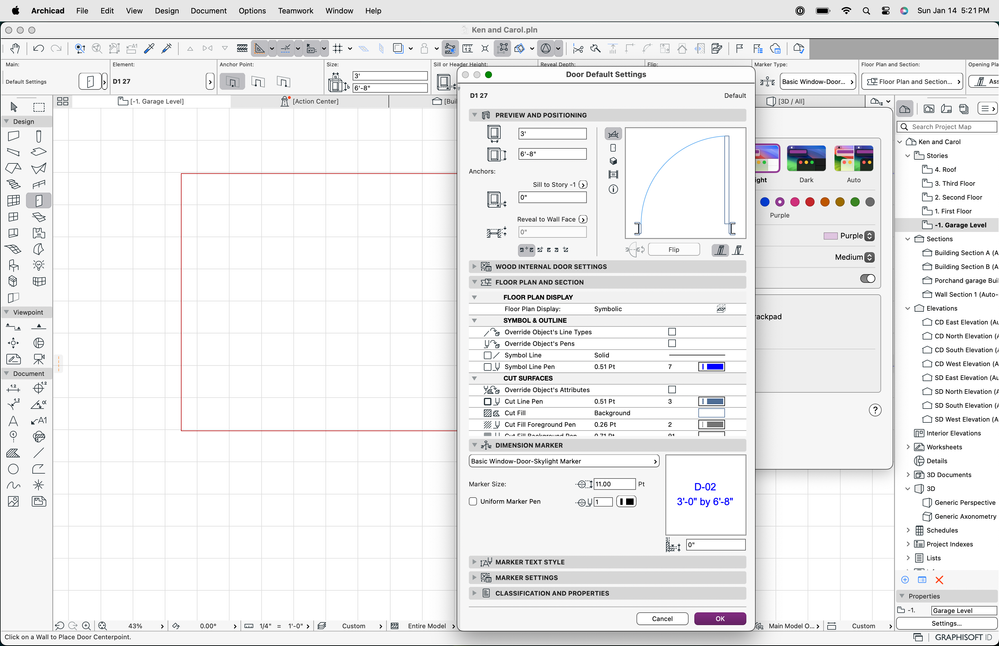999x646 pixels.
Task: Select the Text tool in Document panel
Action: (x=14, y=420)
